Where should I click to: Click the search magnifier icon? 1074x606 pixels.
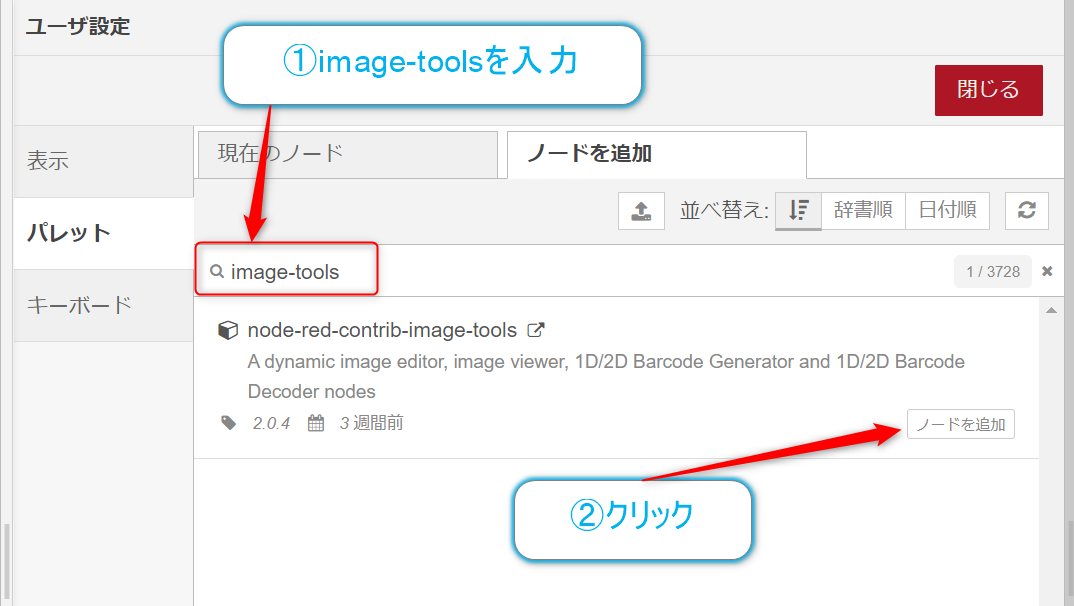pyautogui.click(x=217, y=271)
